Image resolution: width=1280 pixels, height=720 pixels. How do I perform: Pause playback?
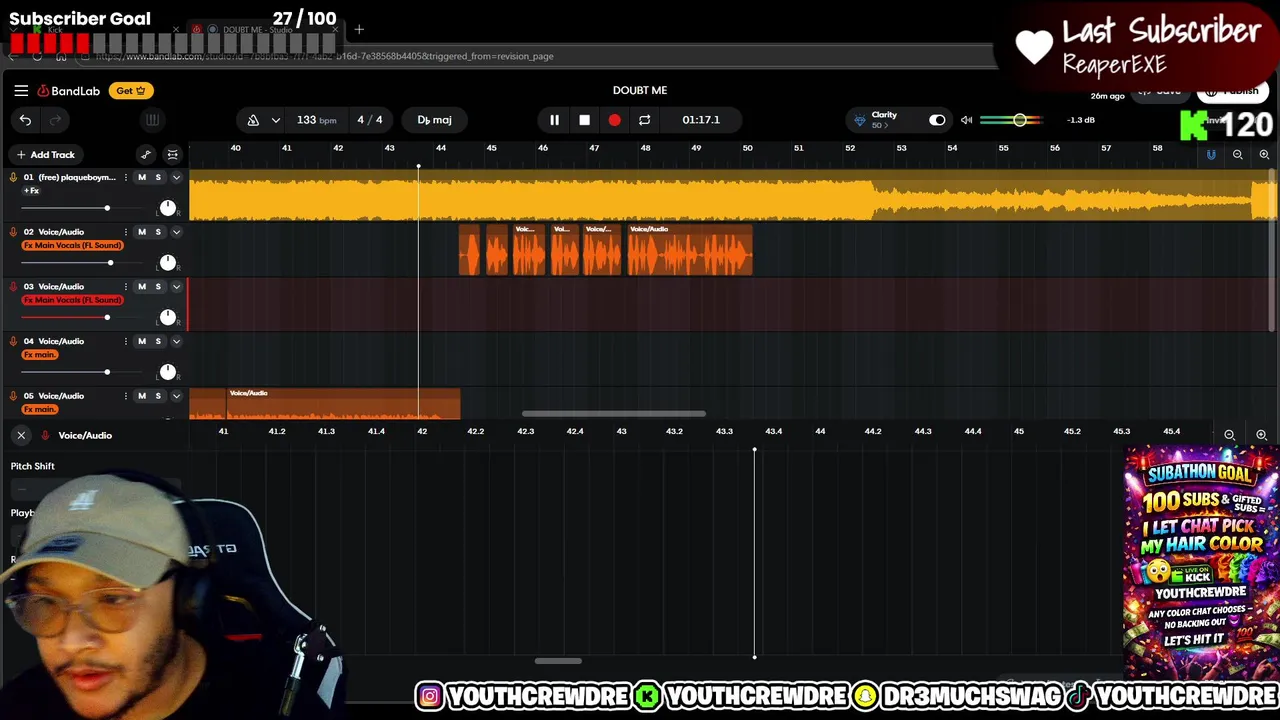point(554,120)
